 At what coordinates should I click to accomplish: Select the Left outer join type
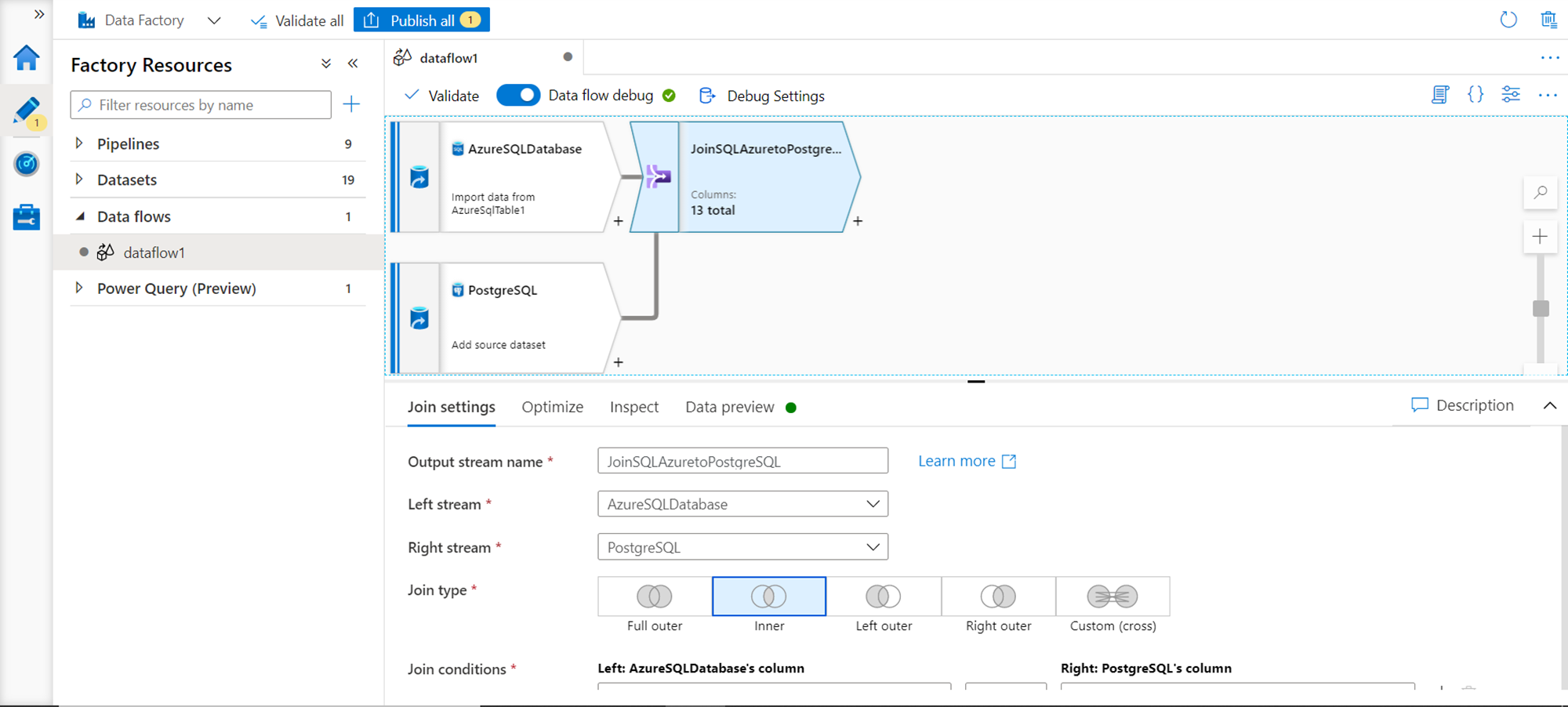884,597
